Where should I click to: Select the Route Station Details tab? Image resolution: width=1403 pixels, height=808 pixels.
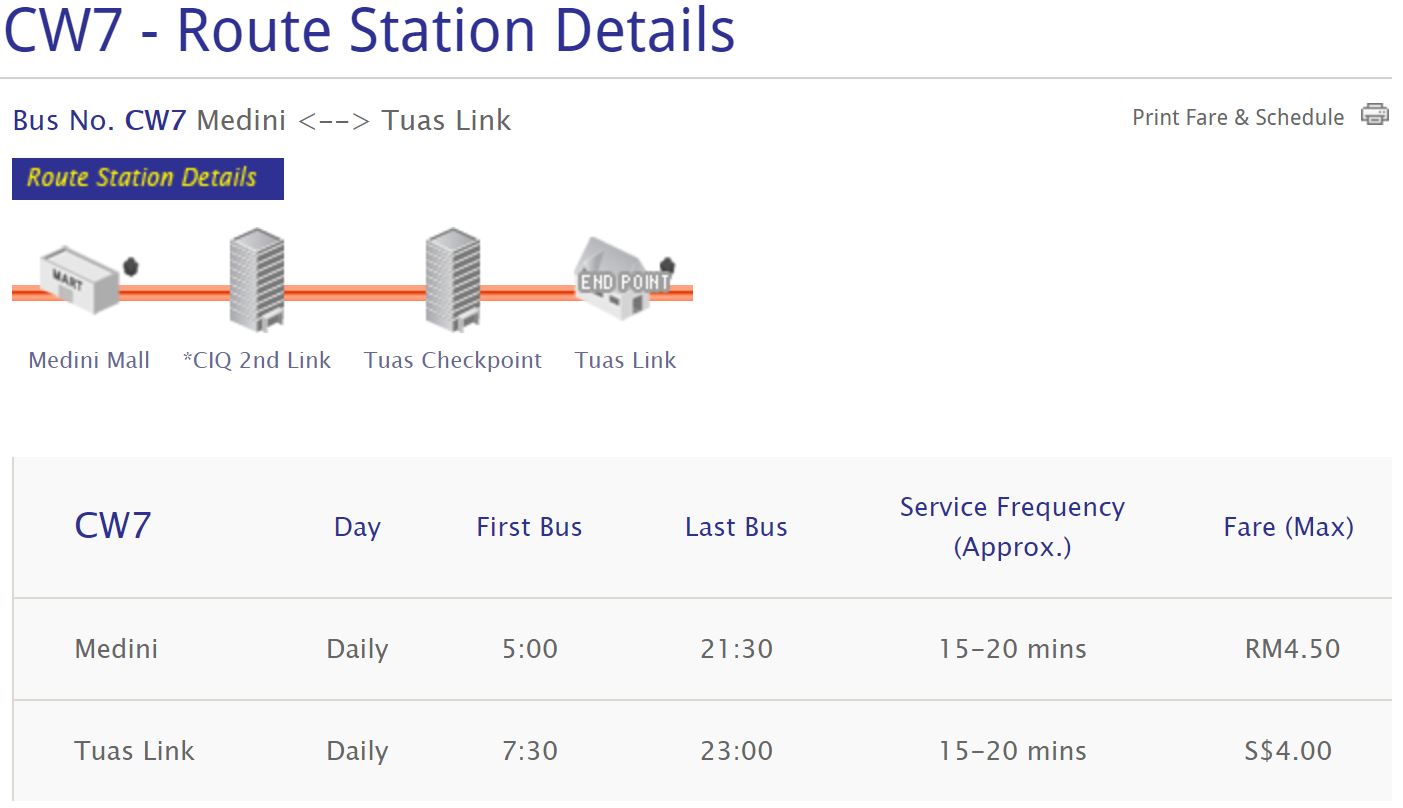[148, 179]
